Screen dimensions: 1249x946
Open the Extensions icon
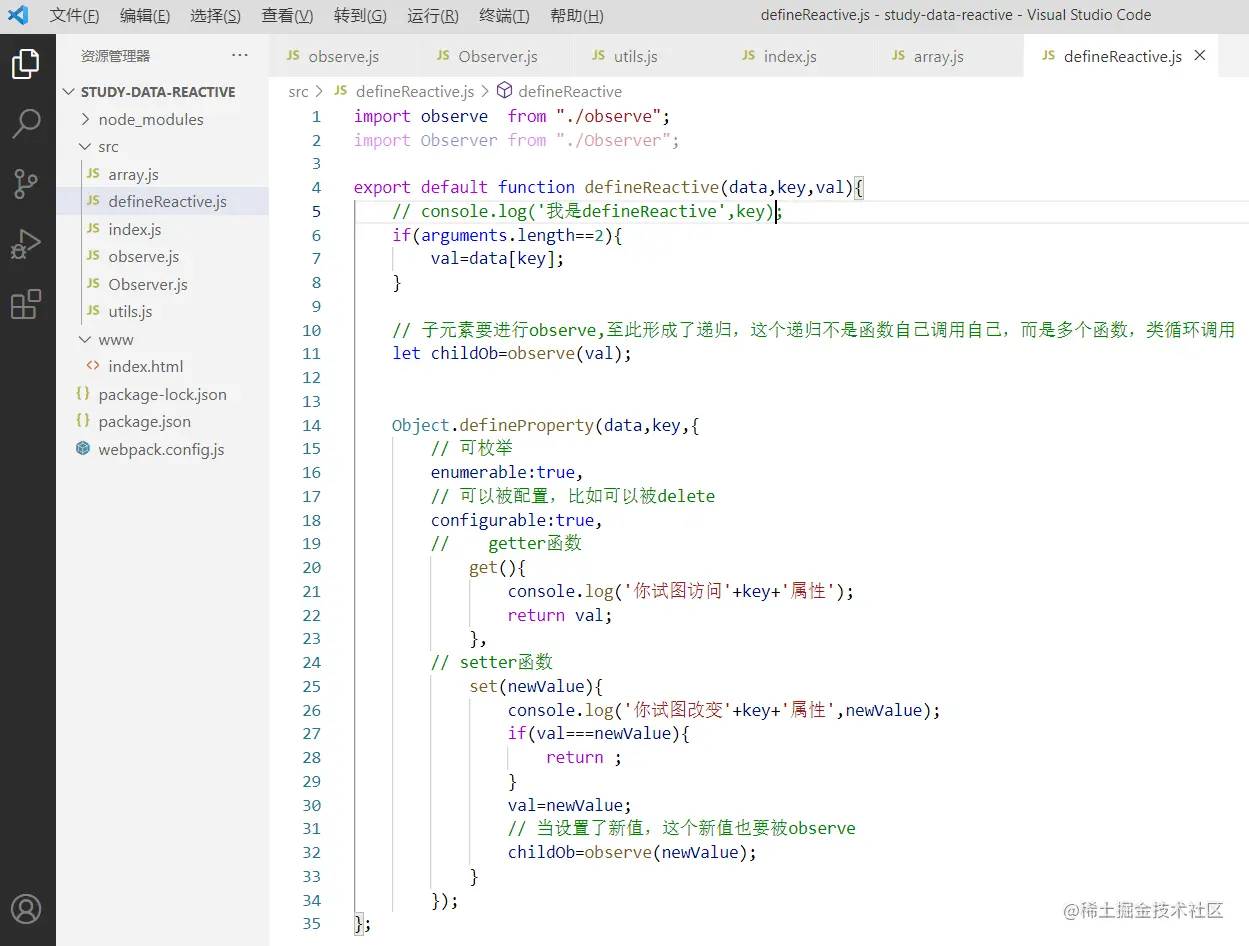tap(26, 302)
